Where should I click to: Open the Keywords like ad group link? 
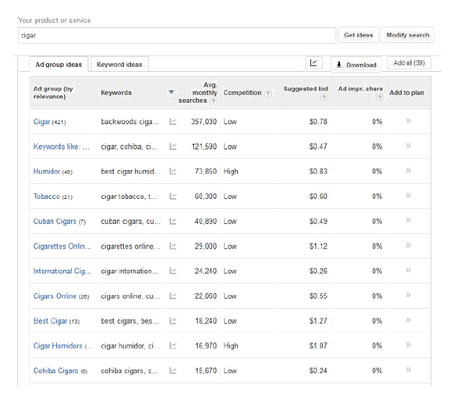(x=61, y=146)
